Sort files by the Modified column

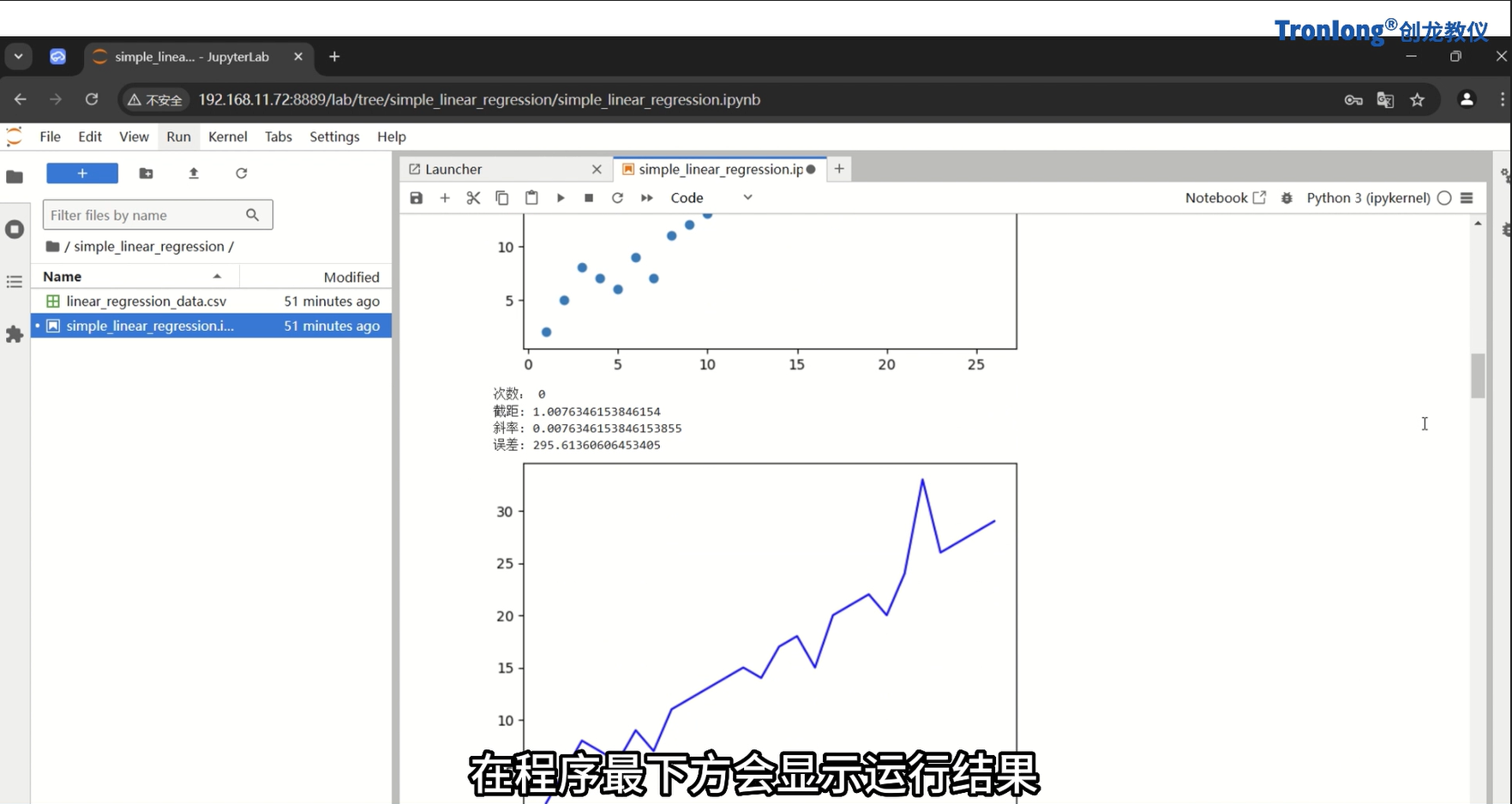[x=315, y=277]
